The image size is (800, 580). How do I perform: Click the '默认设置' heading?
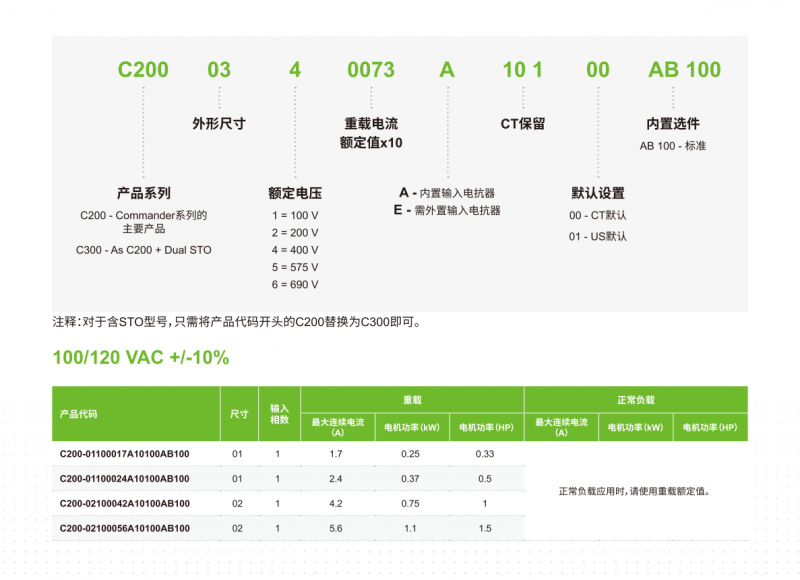tap(598, 193)
